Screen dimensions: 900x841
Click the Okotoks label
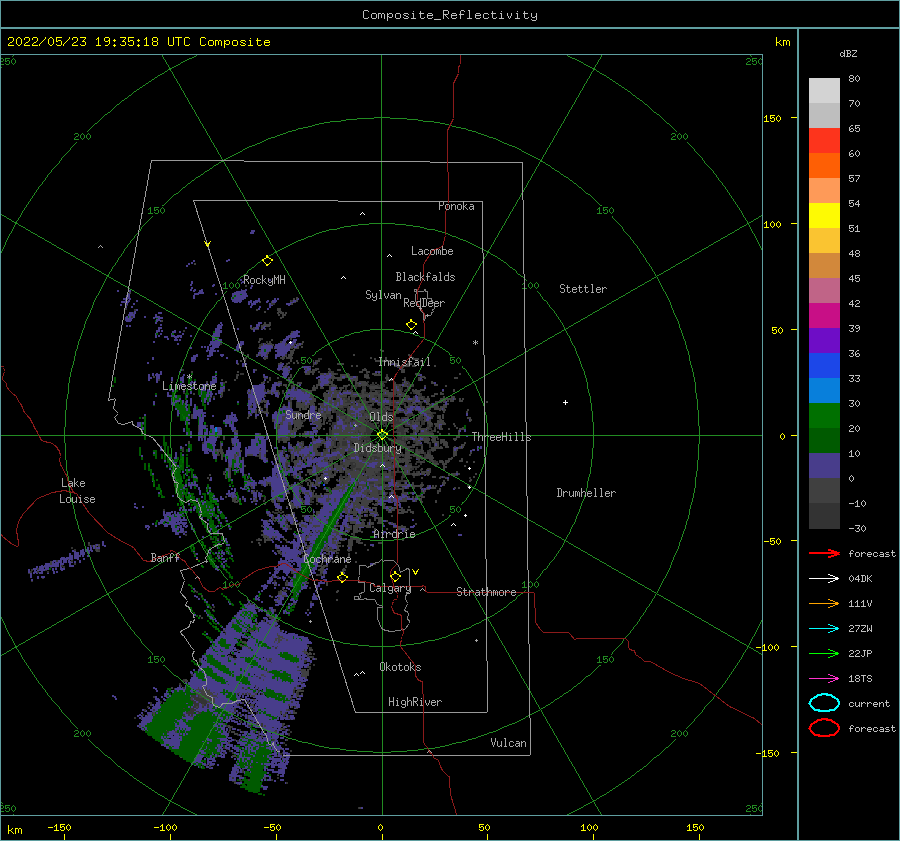pyautogui.click(x=400, y=667)
